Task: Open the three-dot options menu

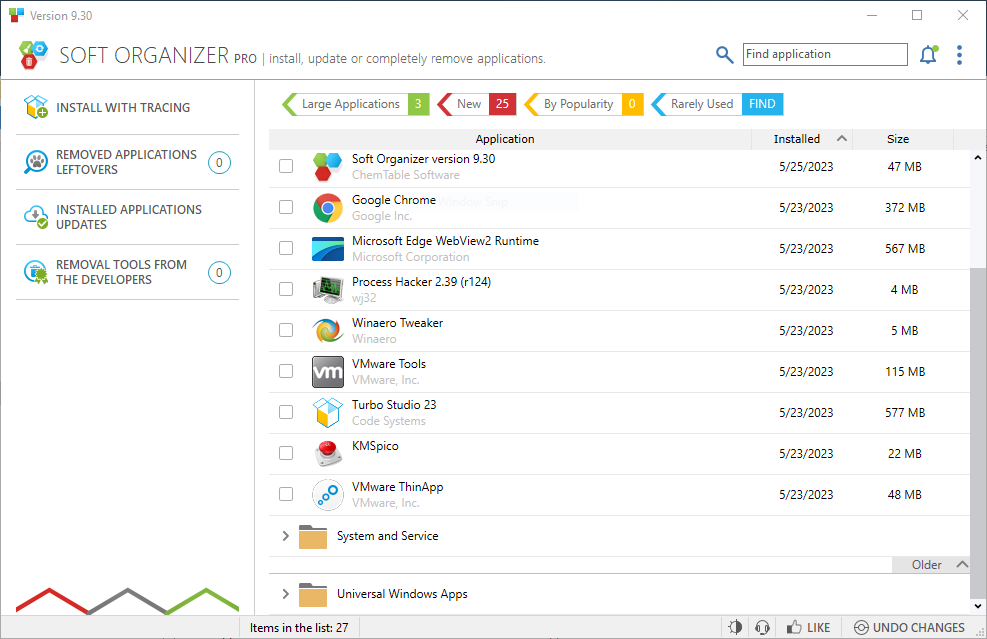Action: click(959, 55)
